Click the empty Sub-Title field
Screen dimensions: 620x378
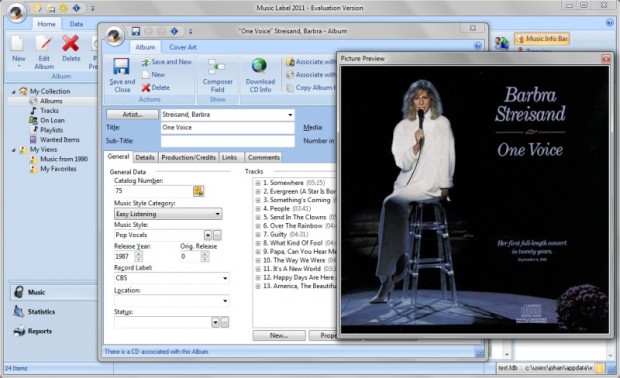click(x=228, y=141)
